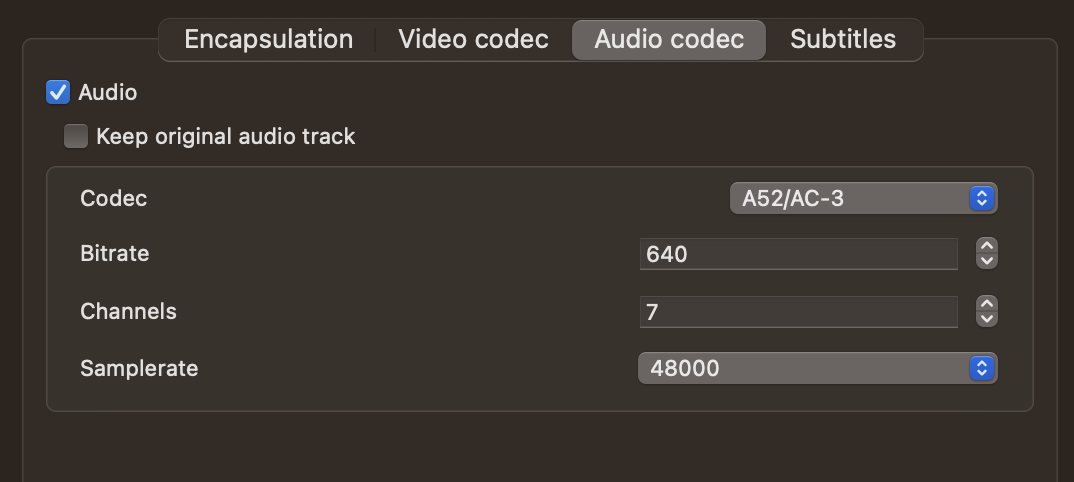
Task: Open the Codec dropdown showing A52/AC-3
Action: tap(864, 198)
